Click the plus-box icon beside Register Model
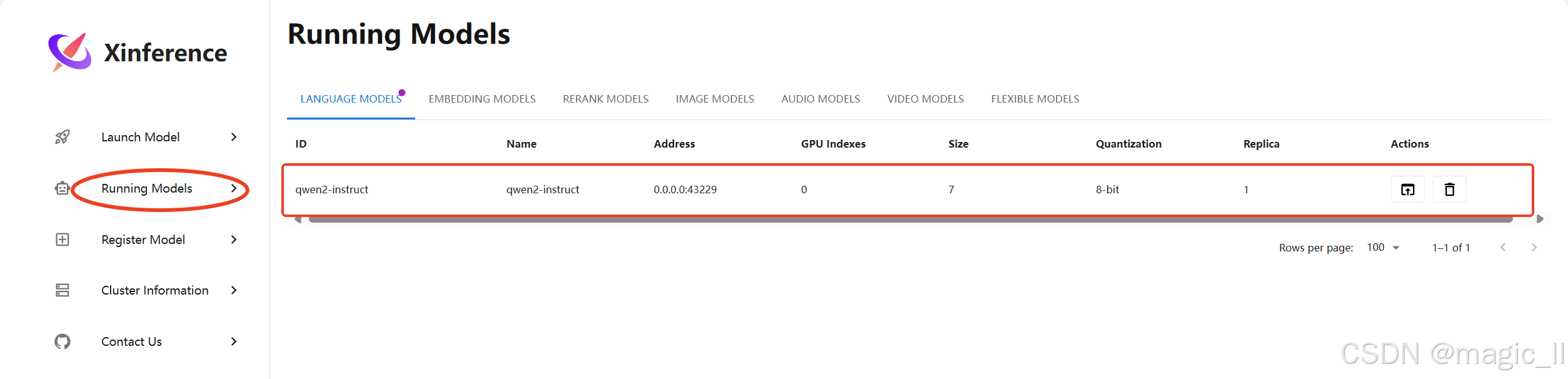 [x=63, y=240]
